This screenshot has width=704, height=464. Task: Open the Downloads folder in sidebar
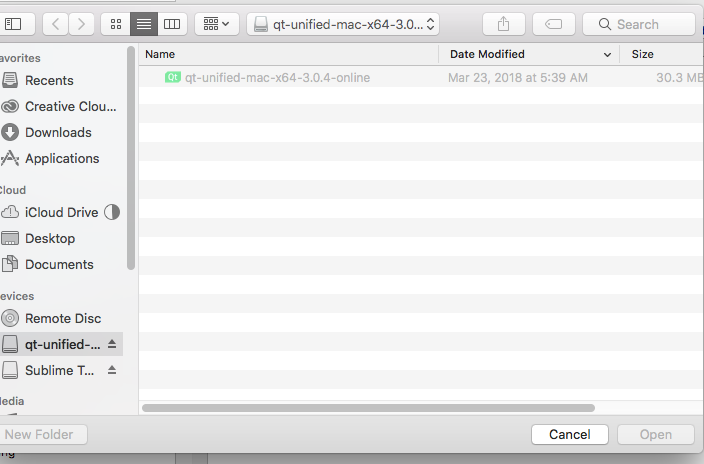coord(61,133)
